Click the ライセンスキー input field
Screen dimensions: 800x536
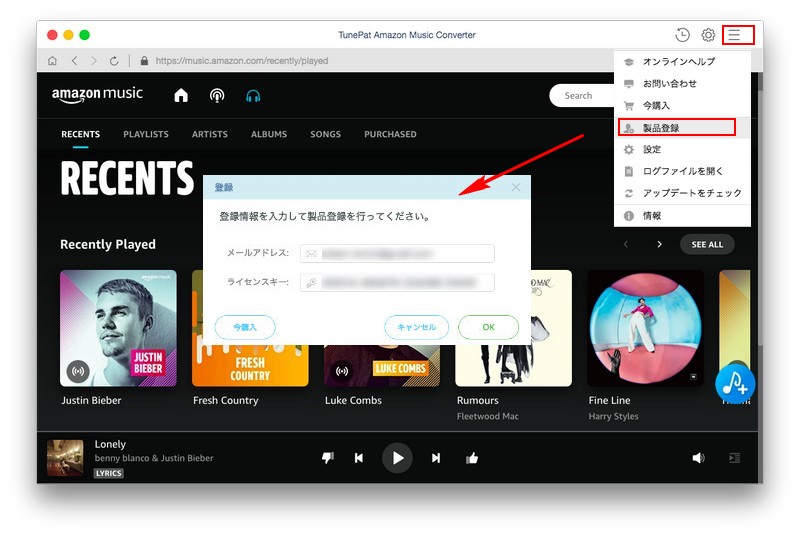coord(397,283)
